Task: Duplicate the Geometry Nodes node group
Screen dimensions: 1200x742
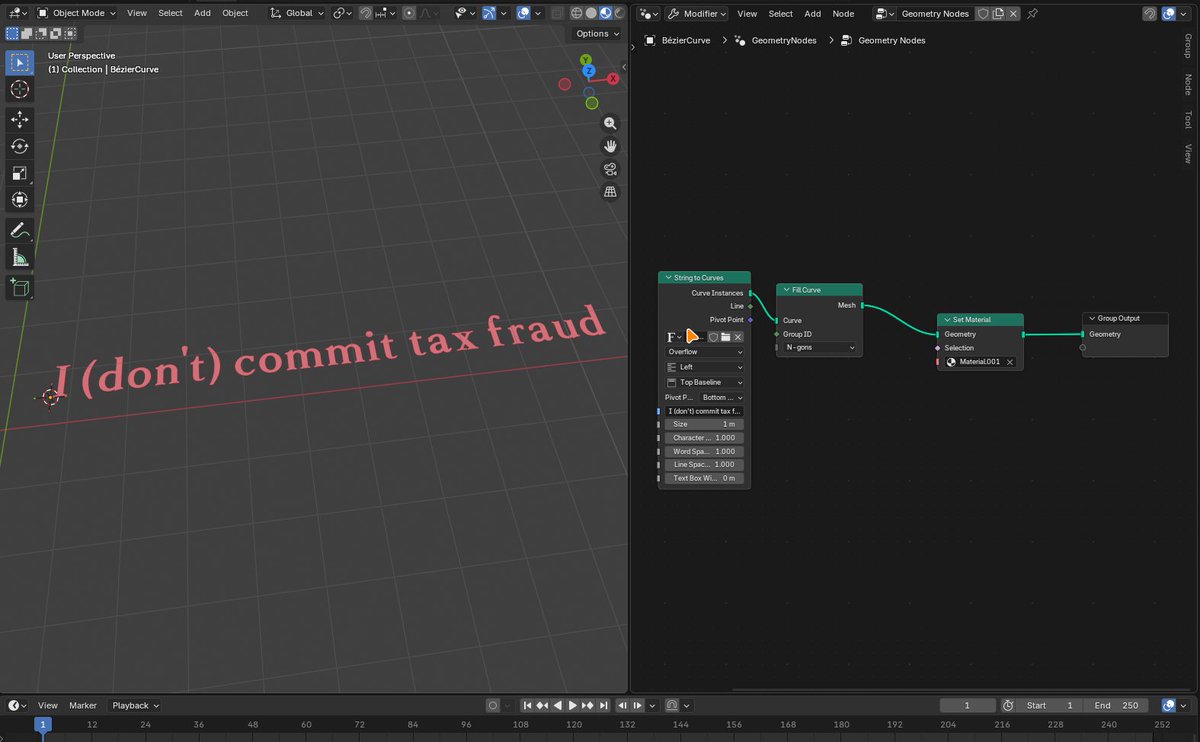Action: pyautogui.click(x=998, y=14)
